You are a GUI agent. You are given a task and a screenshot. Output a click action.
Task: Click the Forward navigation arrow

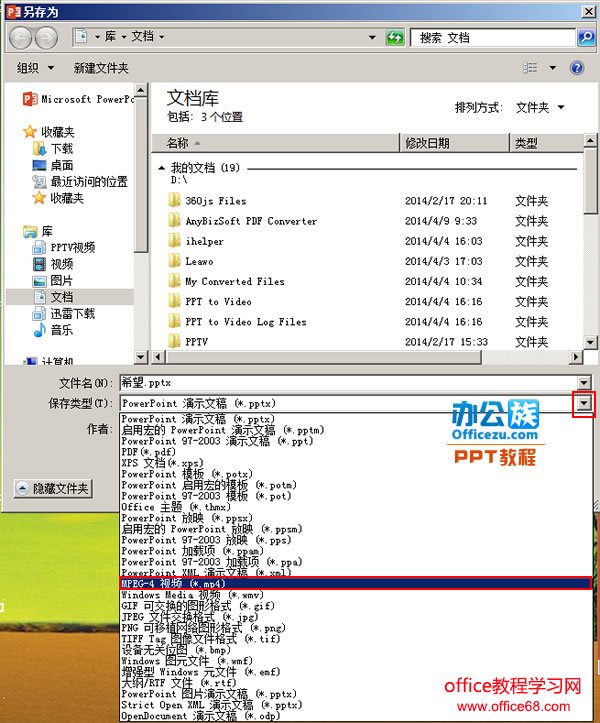tap(47, 38)
